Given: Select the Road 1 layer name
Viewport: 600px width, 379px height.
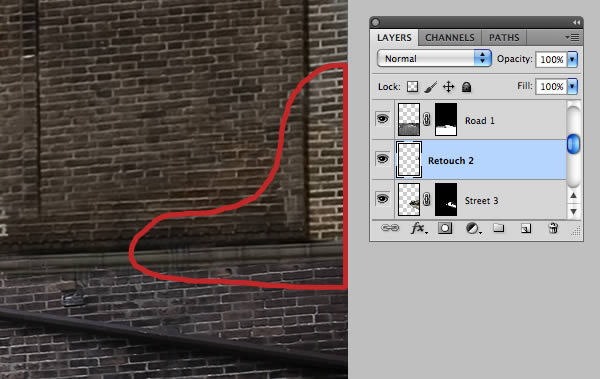Looking at the screenshot, I should (x=479, y=121).
